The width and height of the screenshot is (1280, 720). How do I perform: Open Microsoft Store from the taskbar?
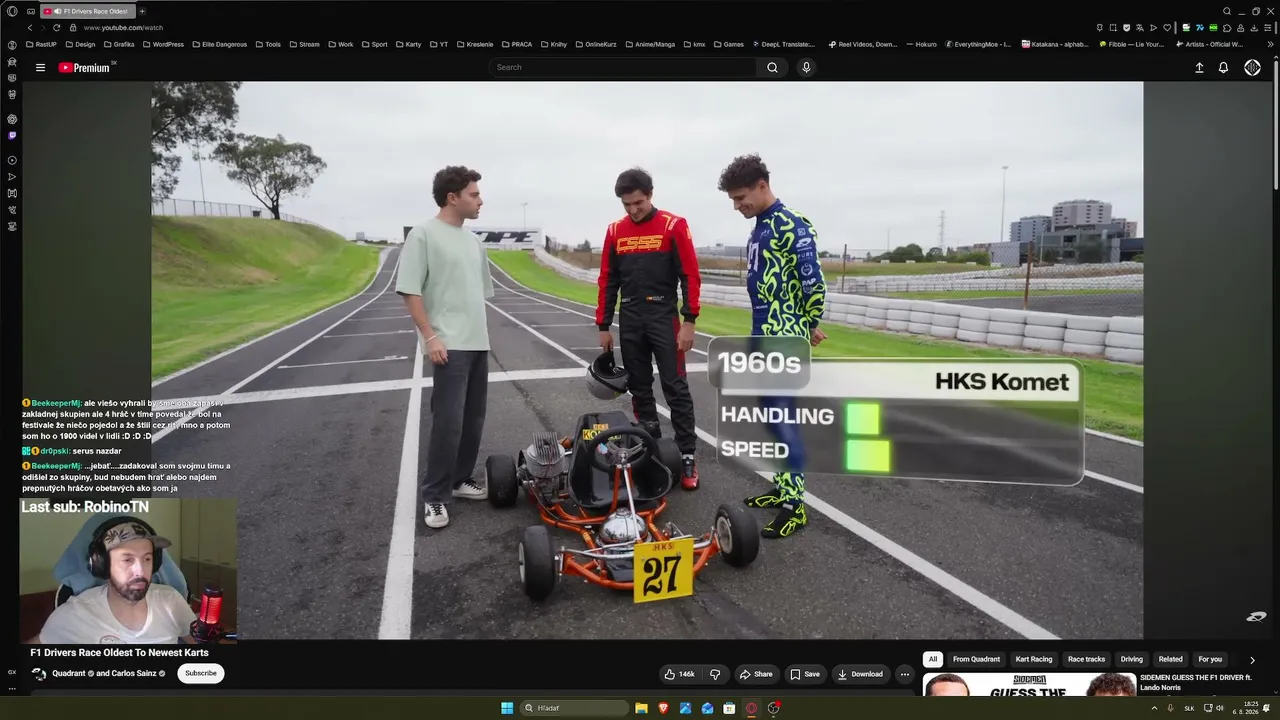pyautogui.click(x=729, y=708)
